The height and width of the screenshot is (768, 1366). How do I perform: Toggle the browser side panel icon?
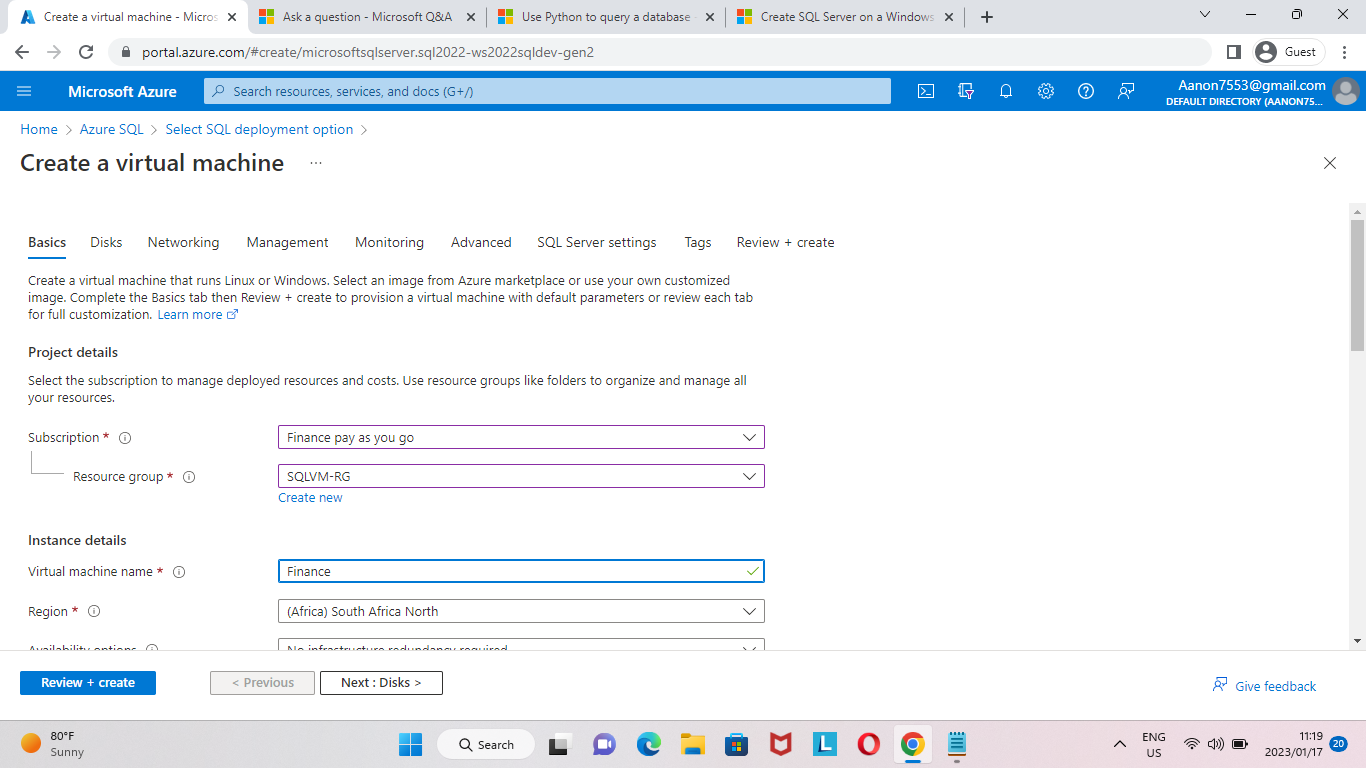coord(1233,52)
